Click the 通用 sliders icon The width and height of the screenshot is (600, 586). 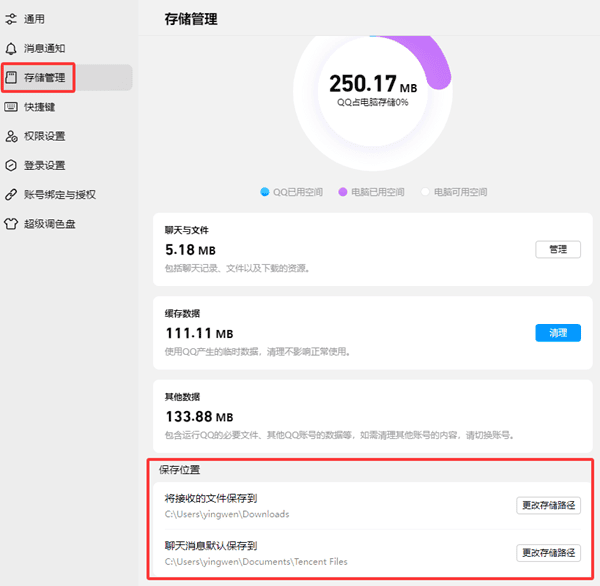point(12,19)
